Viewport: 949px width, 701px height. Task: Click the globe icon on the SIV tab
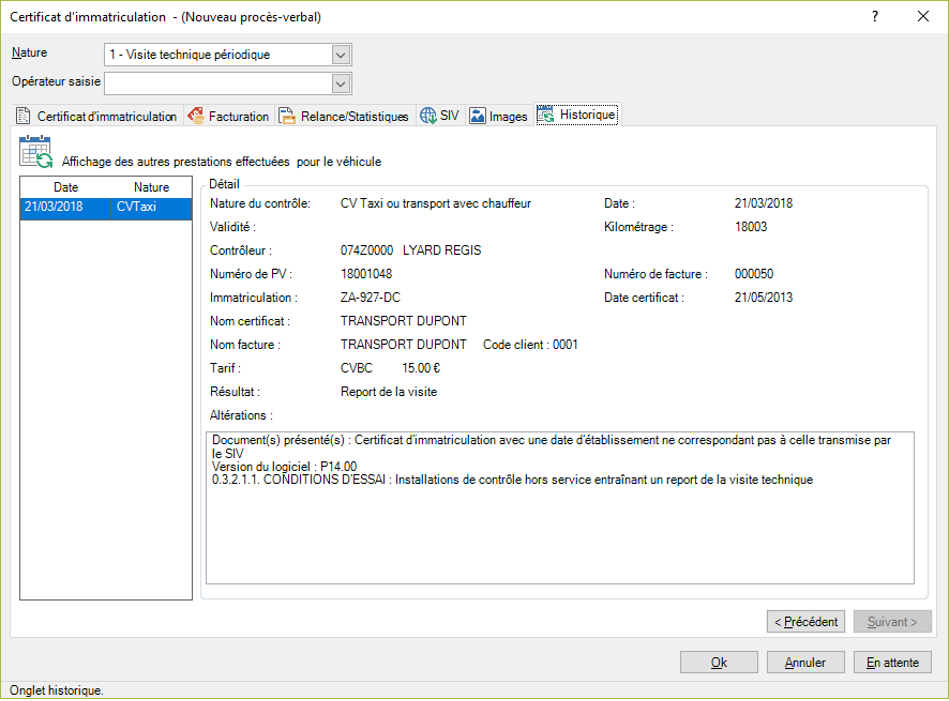428,115
